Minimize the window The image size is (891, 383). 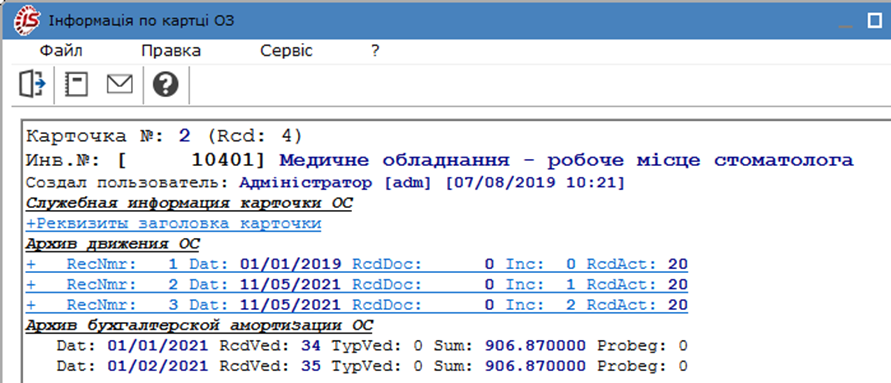click(x=846, y=26)
